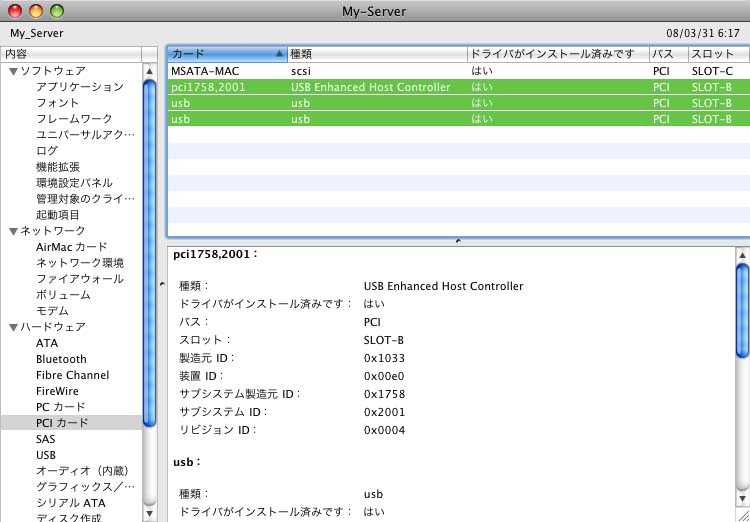This screenshot has height=522, width=750.
Task: Select PCI カード in the hardware list
Action: (x=62, y=423)
